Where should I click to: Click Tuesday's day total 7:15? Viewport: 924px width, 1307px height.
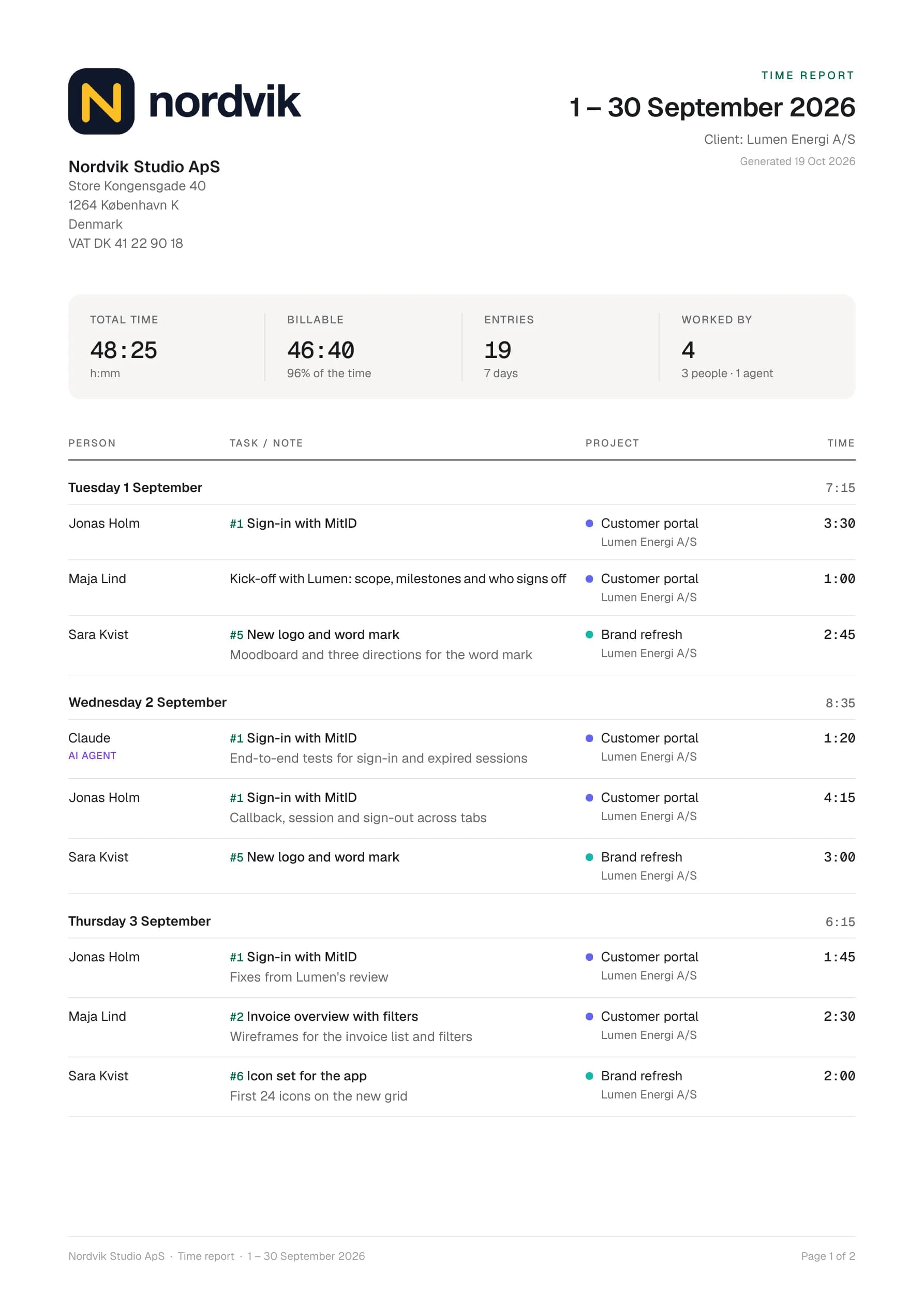pos(840,488)
